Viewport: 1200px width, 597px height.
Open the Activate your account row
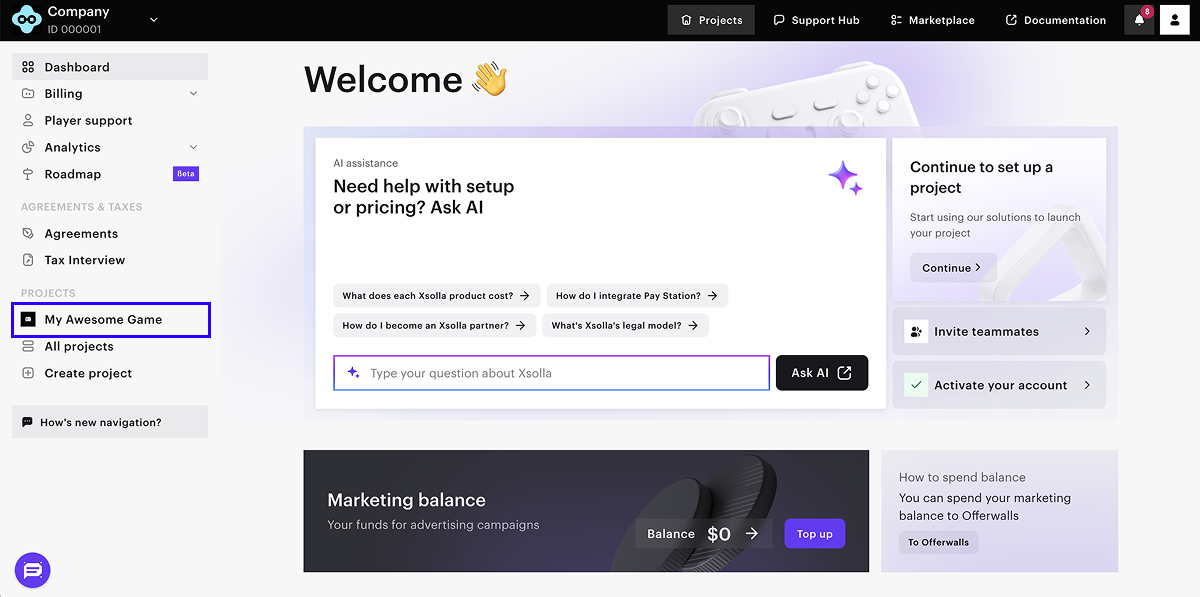pos(998,385)
